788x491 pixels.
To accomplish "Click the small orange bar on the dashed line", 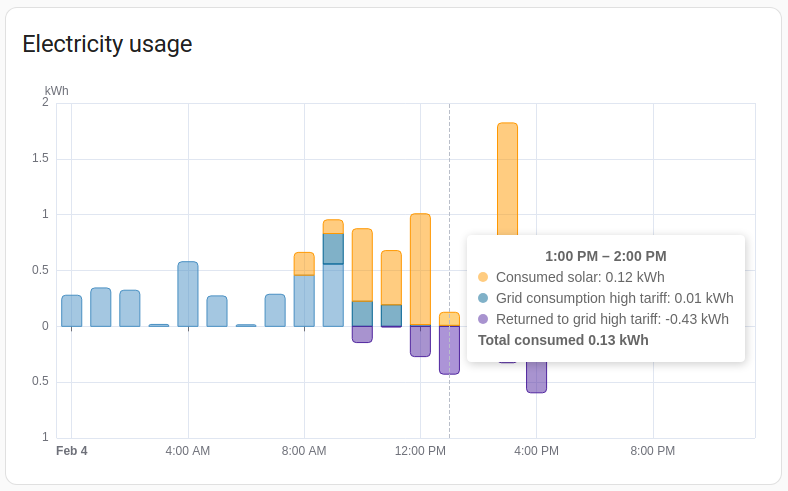I will click(449, 319).
